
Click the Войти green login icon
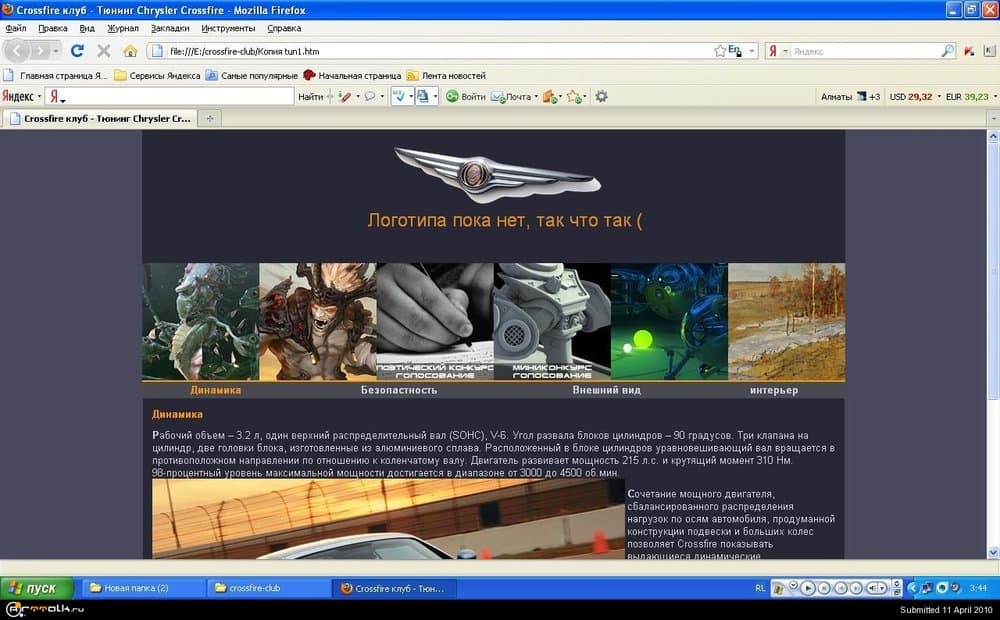pyautogui.click(x=450, y=96)
